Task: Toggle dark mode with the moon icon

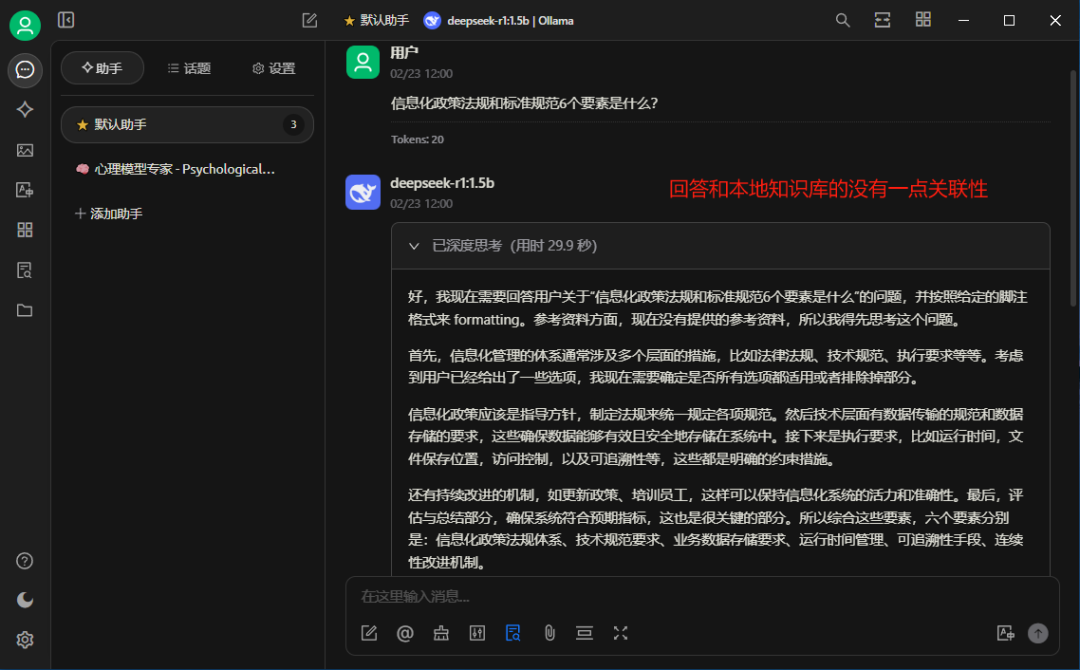Action: tap(25, 600)
